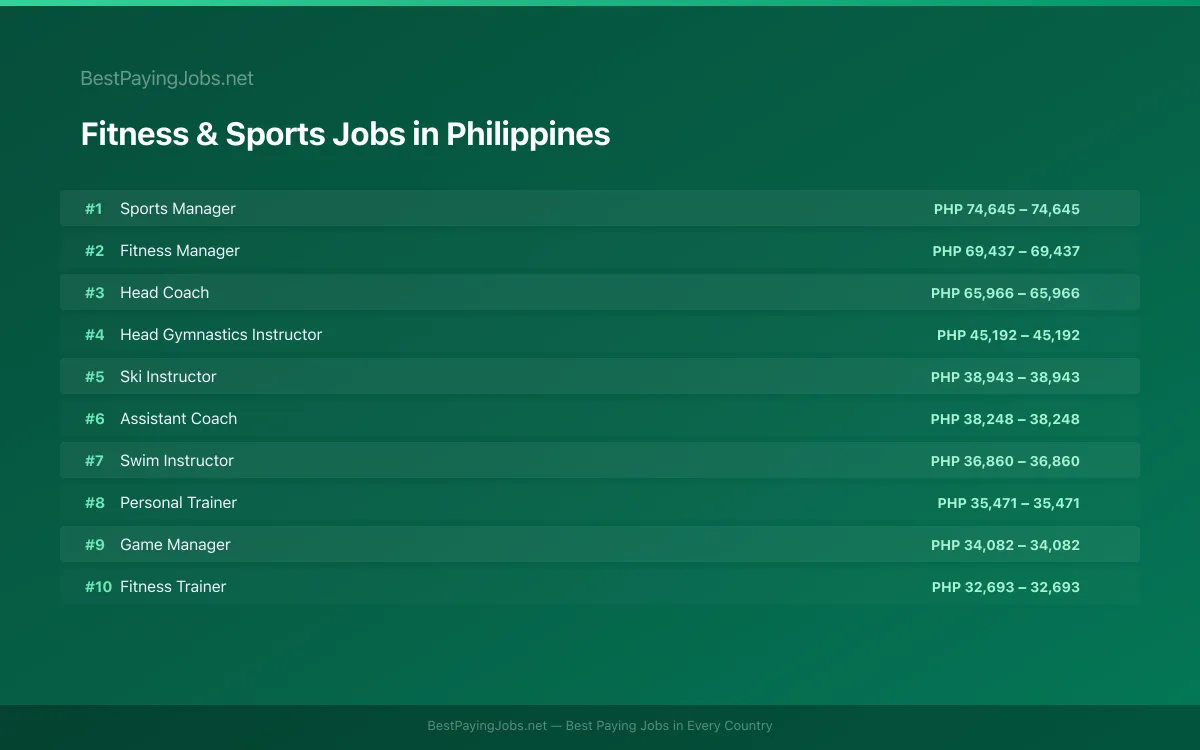Image resolution: width=1200 pixels, height=750 pixels.
Task: Click rank number #9
Action: tap(94, 545)
